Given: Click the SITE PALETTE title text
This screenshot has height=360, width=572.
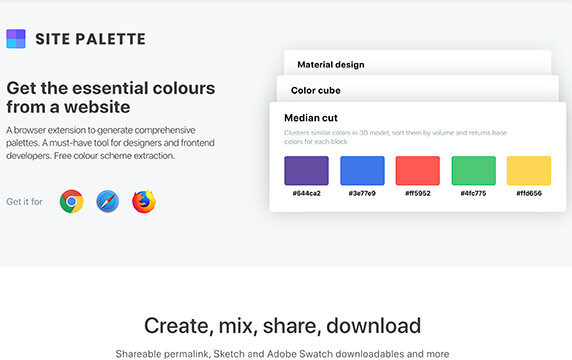Looking at the screenshot, I should 90,39.
